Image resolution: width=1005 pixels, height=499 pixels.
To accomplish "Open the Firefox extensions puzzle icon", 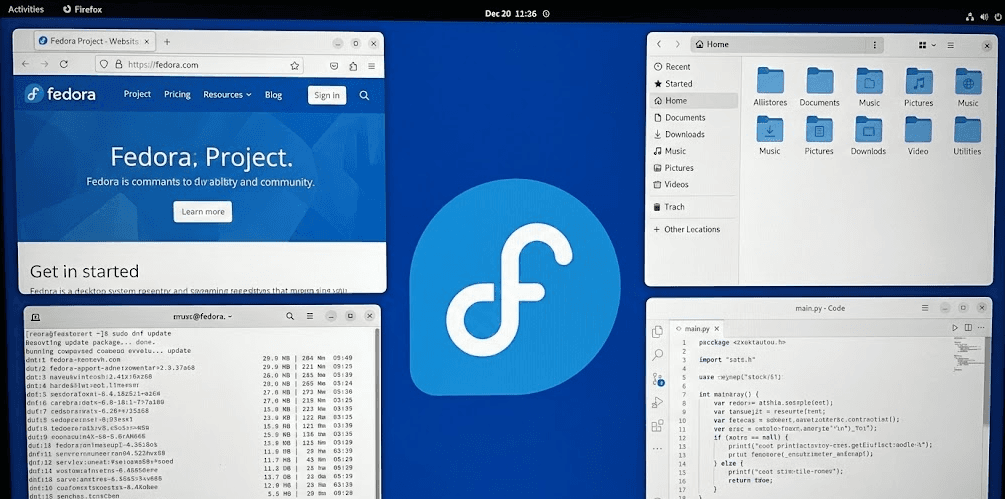I will coord(353,65).
